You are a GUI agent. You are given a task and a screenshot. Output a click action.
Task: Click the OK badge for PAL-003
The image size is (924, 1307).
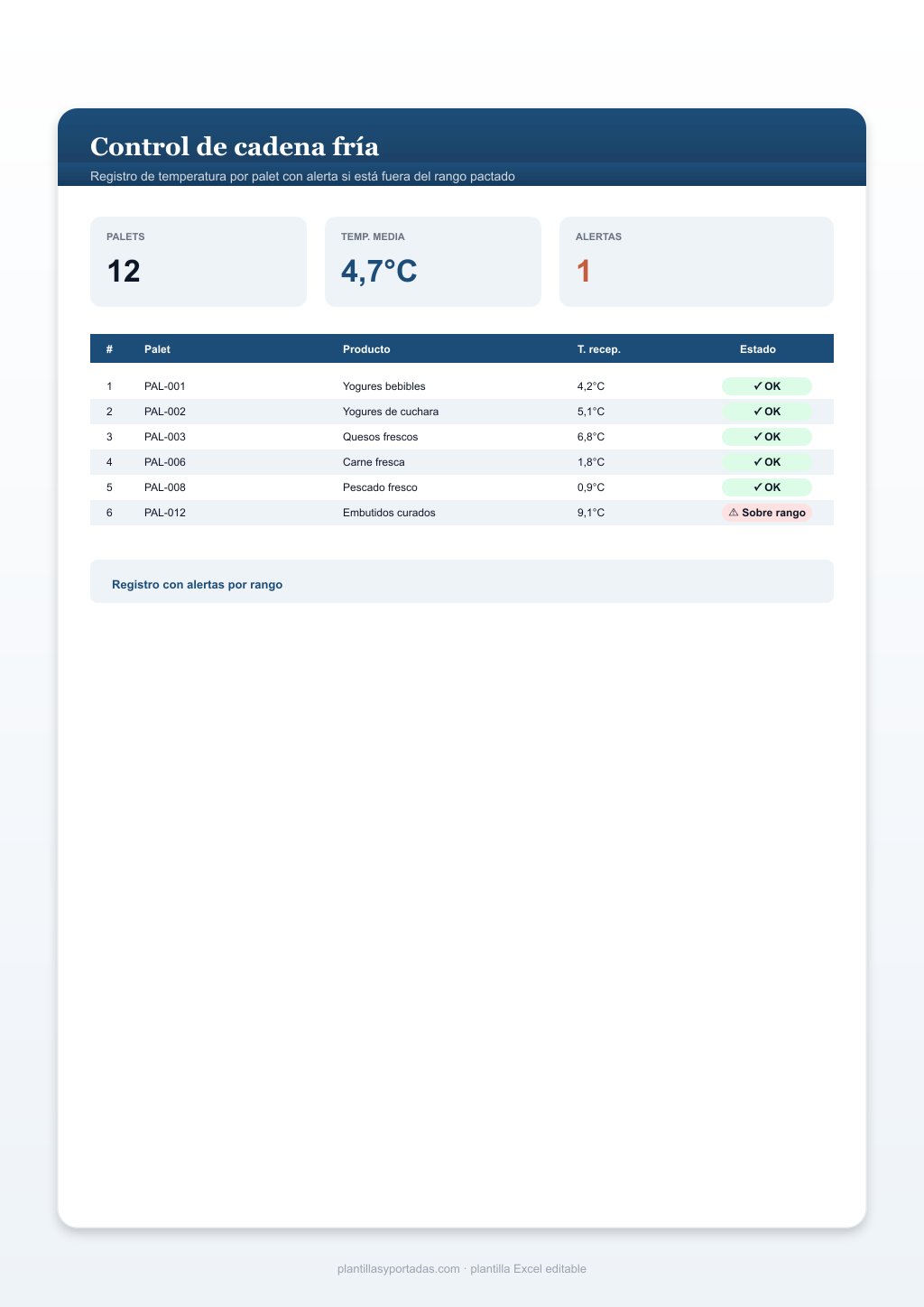[767, 437]
